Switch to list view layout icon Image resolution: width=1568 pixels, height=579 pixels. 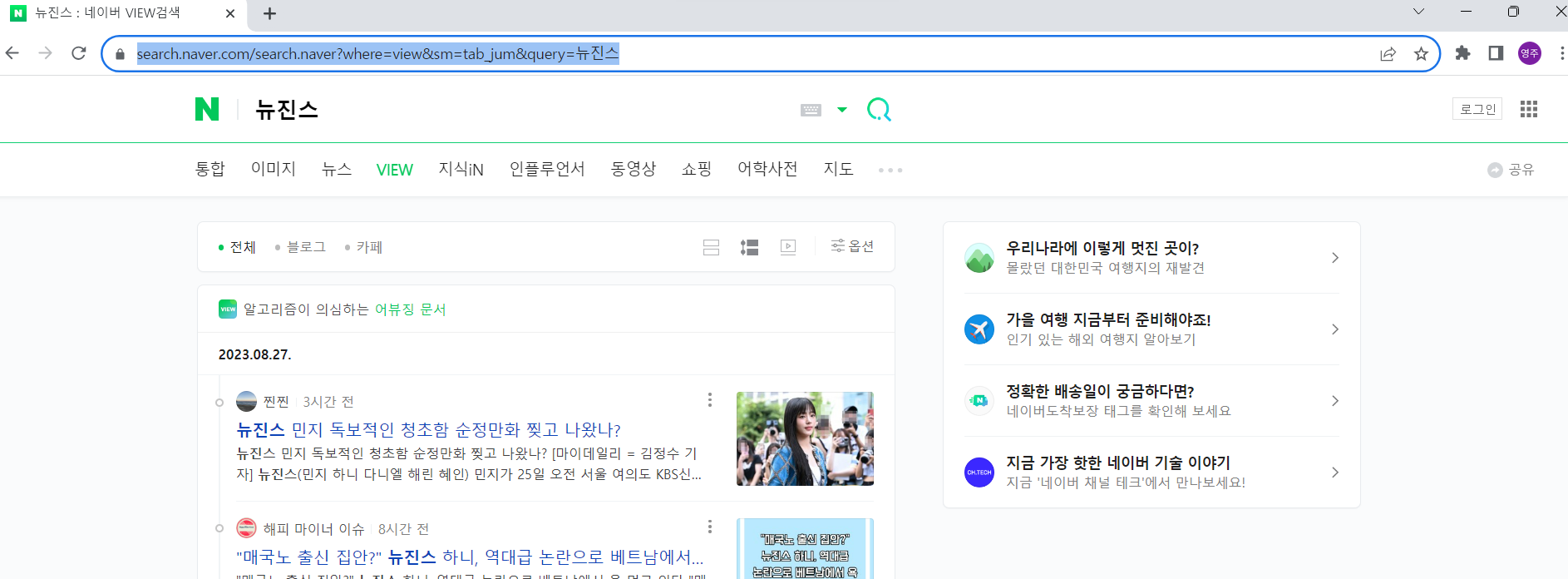pyautogui.click(x=749, y=247)
